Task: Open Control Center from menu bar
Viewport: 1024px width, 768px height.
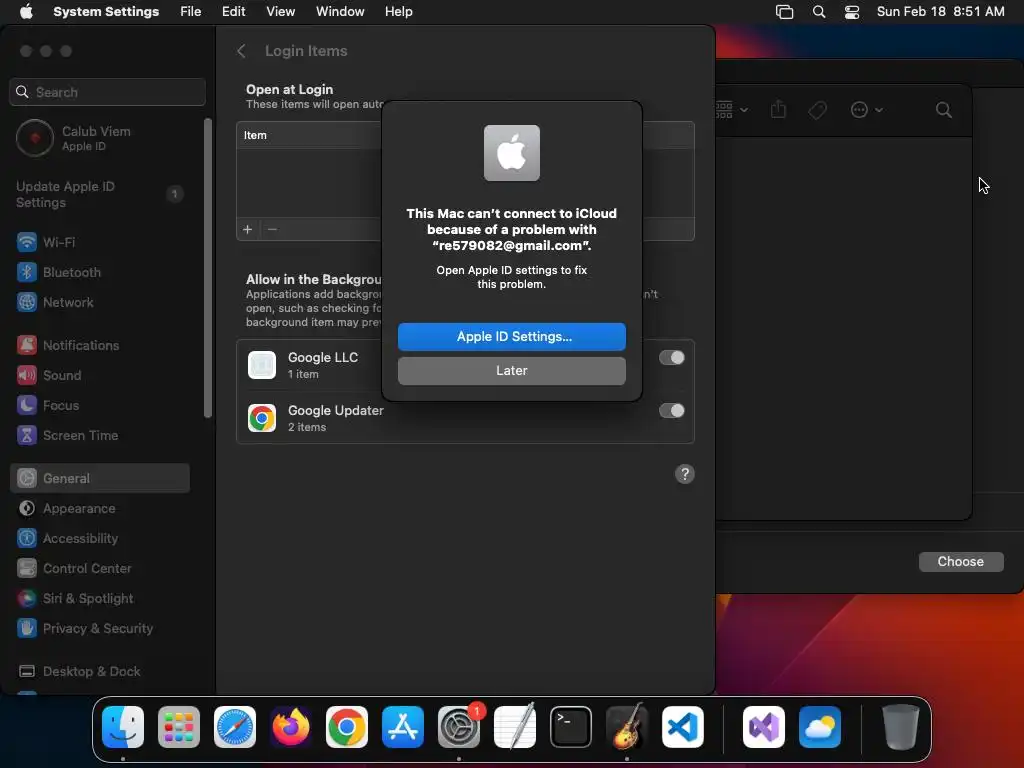Action: pyautogui.click(x=852, y=12)
